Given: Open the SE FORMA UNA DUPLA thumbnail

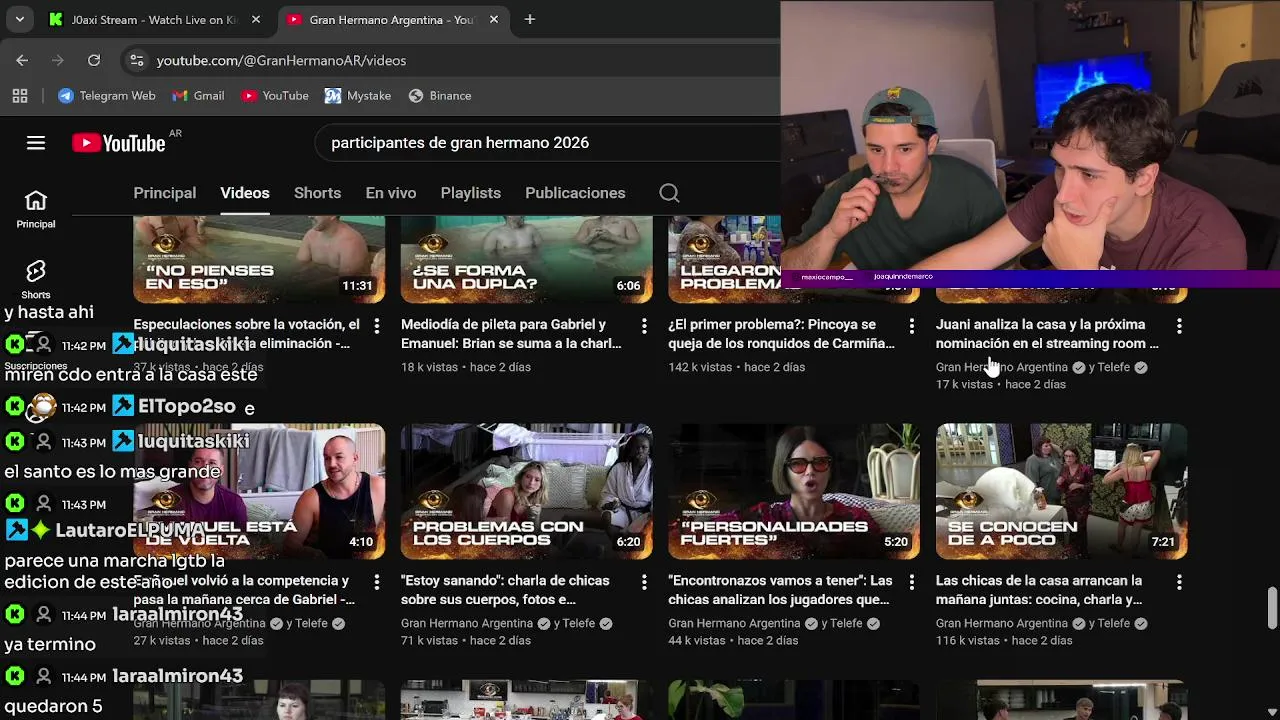Looking at the screenshot, I should (x=526, y=260).
